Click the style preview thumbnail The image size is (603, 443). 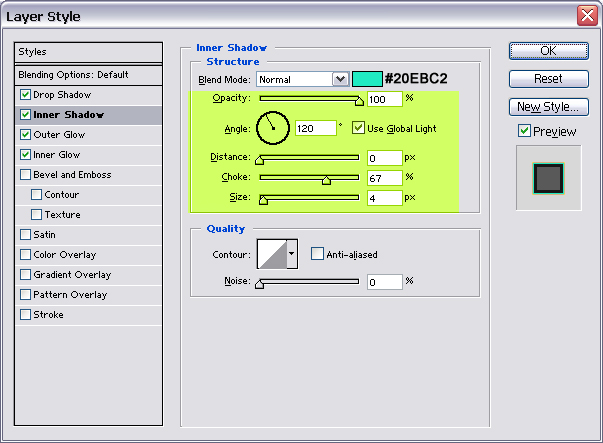point(547,178)
